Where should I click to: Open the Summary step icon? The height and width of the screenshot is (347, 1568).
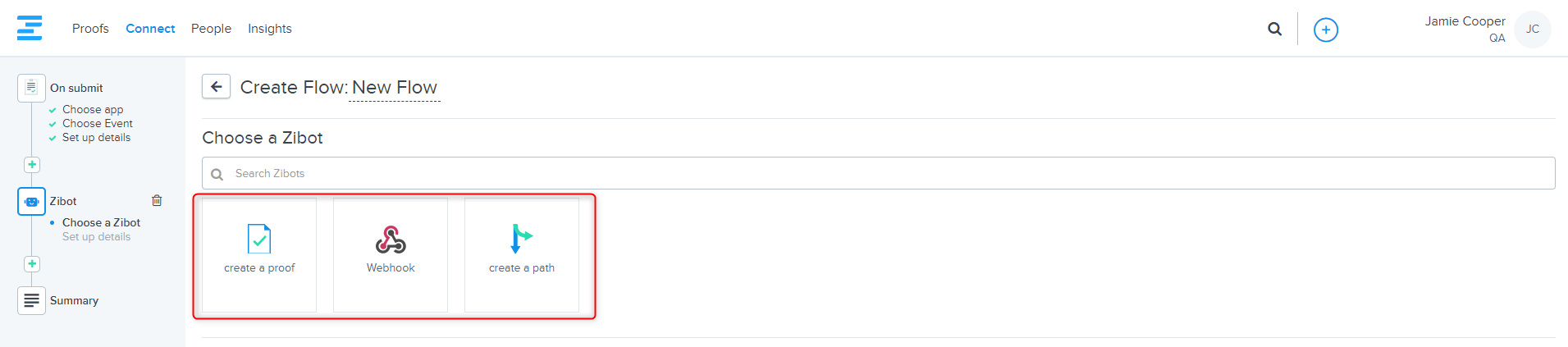[x=31, y=300]
